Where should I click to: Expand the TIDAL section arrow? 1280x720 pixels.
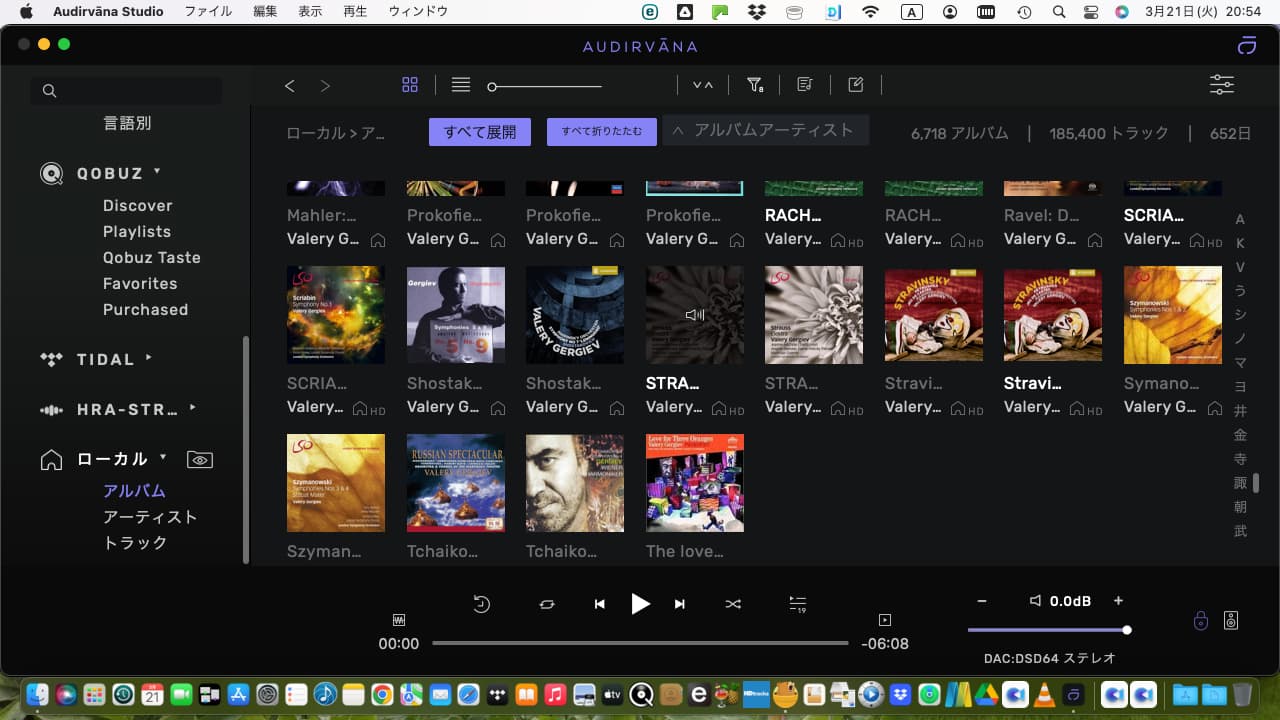point(149,357)
